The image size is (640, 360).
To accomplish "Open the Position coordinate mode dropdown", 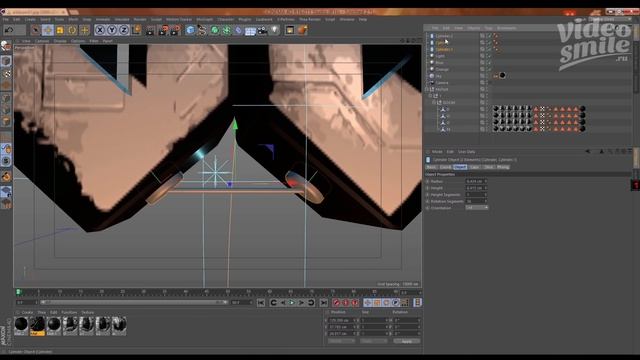I will (x=341, y=341).
